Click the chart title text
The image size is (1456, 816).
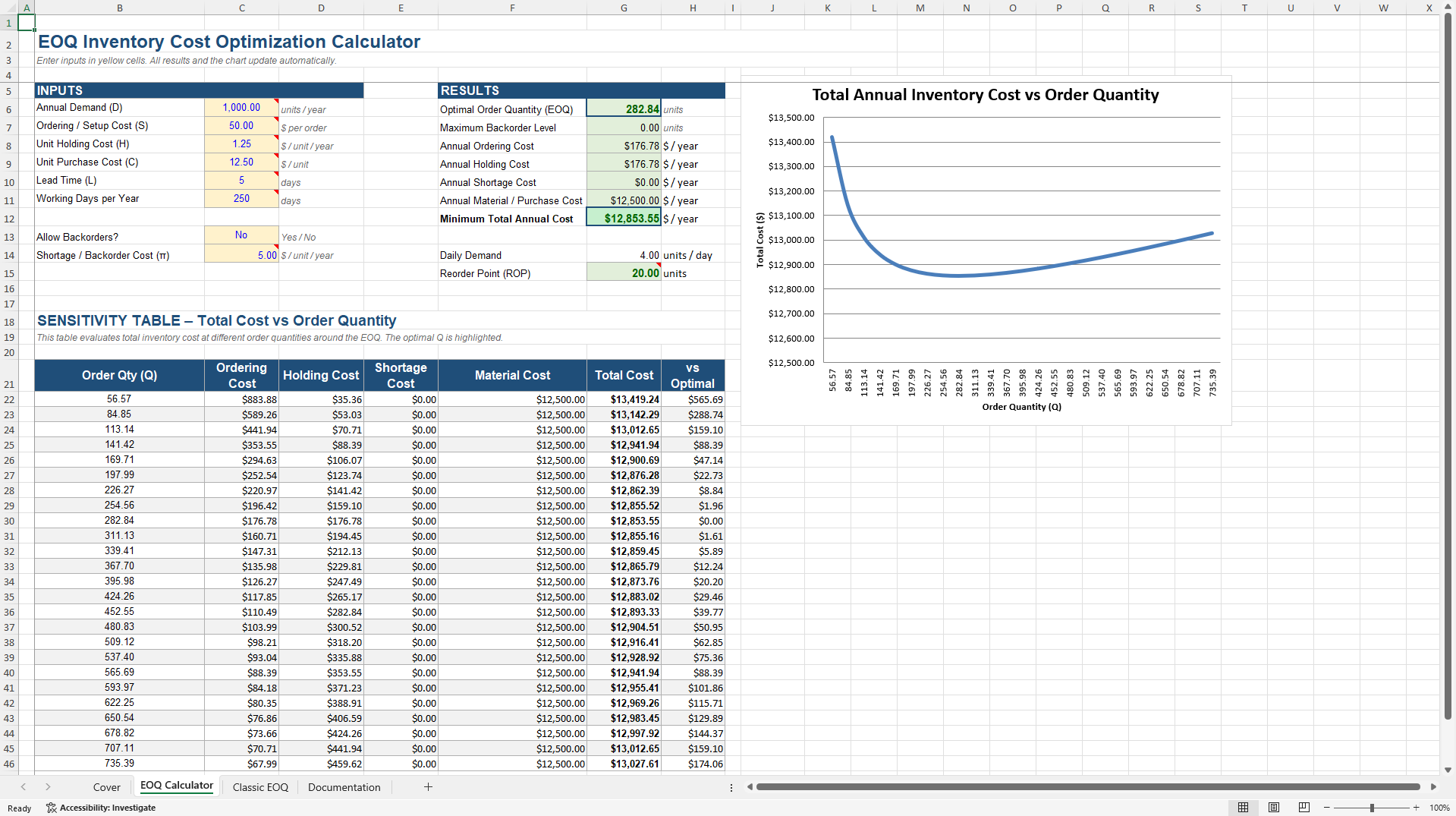[x=986, y=95]
